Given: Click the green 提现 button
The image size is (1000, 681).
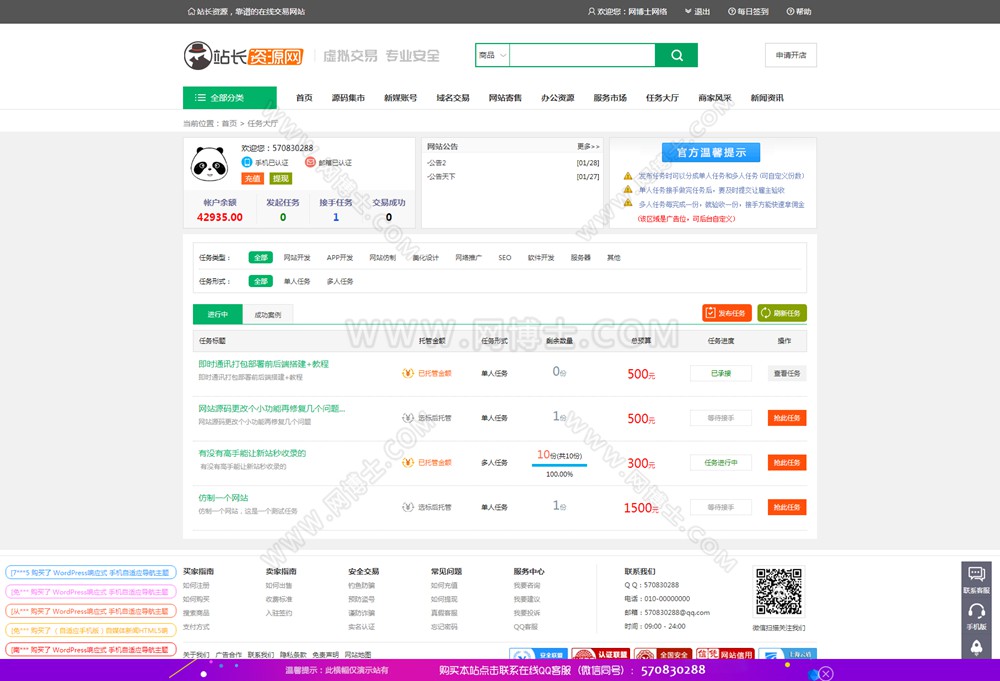Looking at the screenshot, I should click(281, 179).
